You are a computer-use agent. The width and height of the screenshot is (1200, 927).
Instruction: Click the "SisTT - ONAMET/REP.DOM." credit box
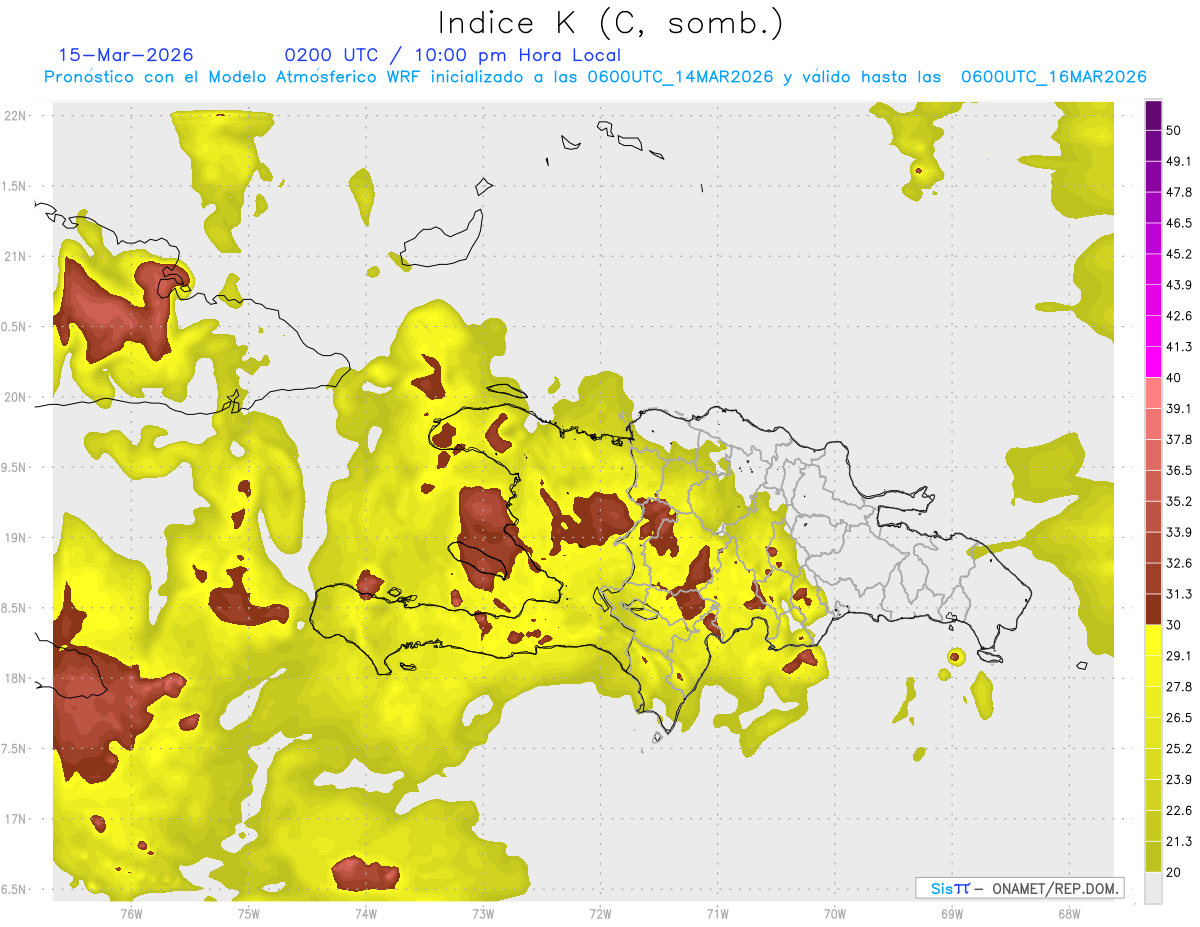click(x=1019, y=888)
